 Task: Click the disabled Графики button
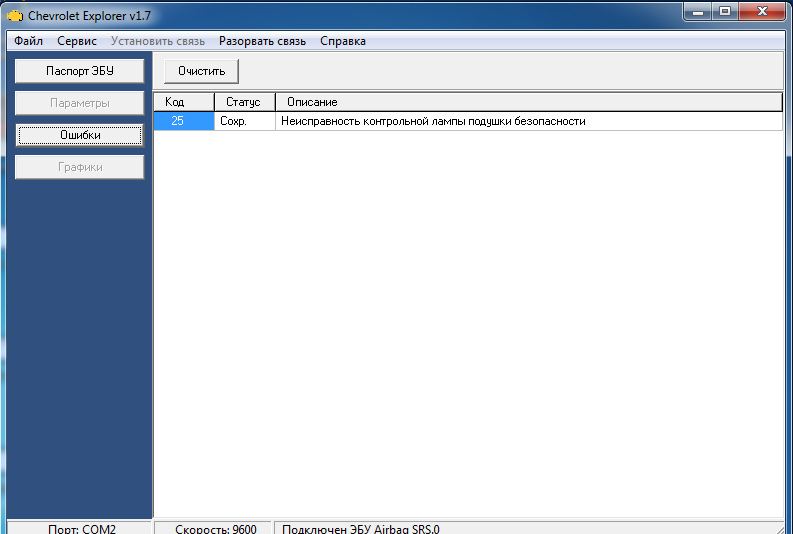[80, 167]
